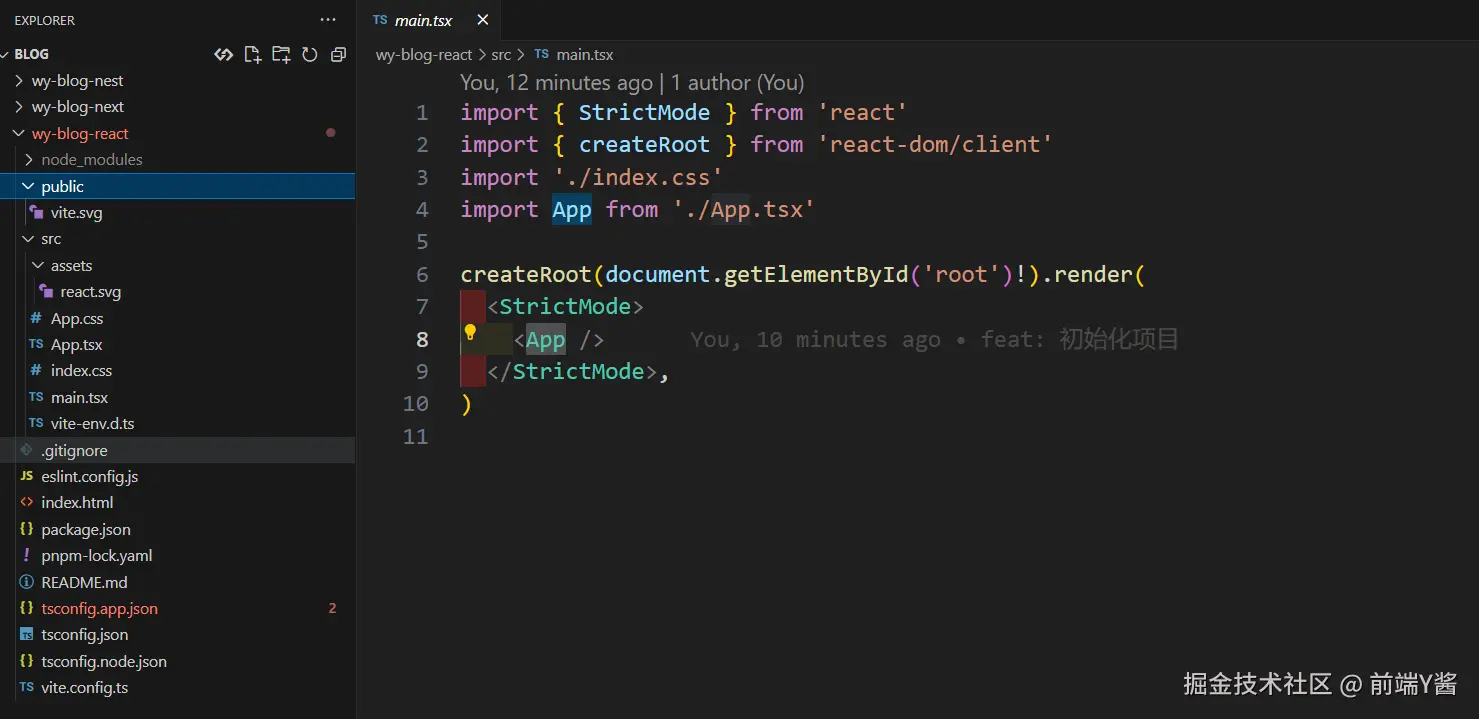Click main.tsx in the breadcrumb path

(x=585, y=55)
